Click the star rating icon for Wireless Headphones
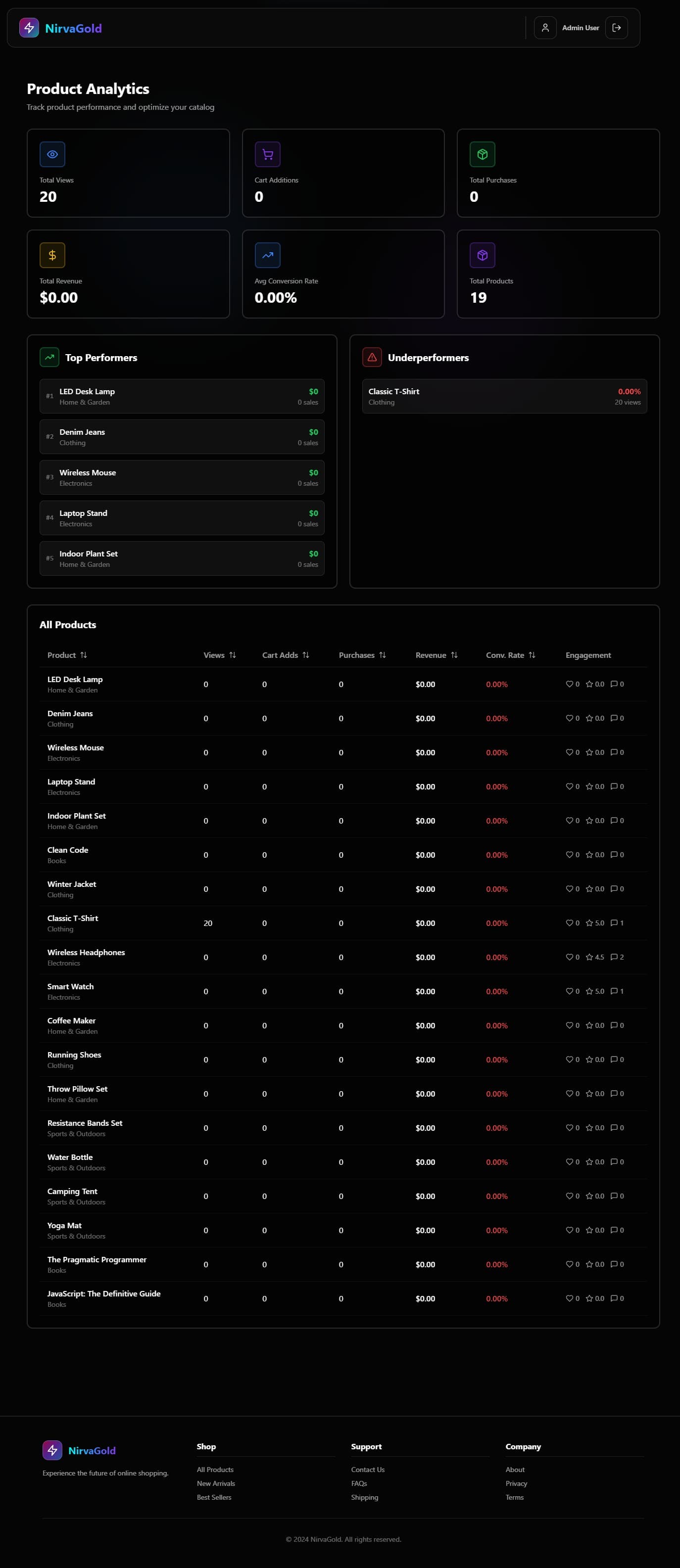This screenshot has height=1568, width=680. pyautogui.click(x=589, y=957)
